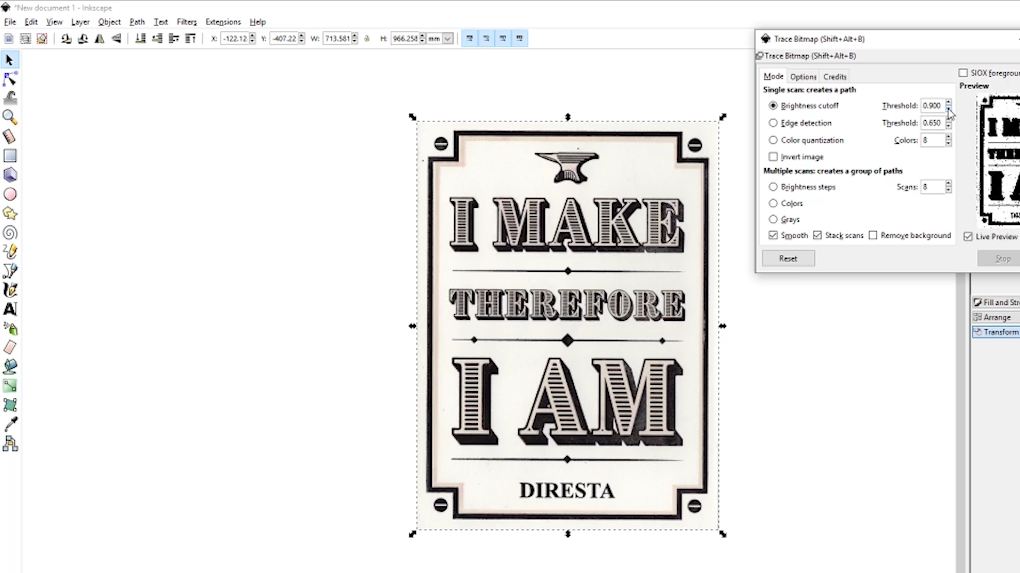Image resolution: width=1020 pixels, height=573 pixels.
Task: Select the Mesh gradient tool
Action: [10, 405]
